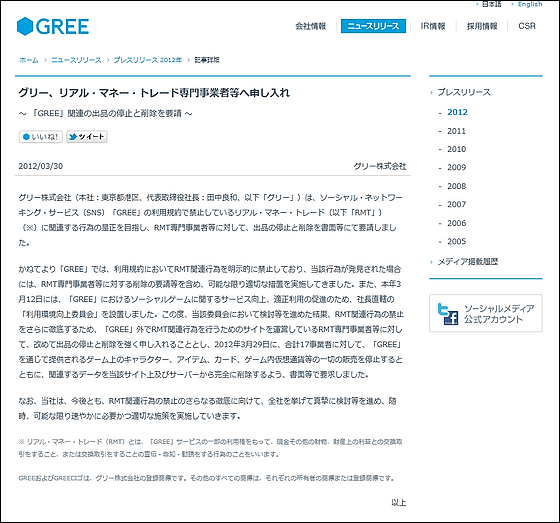Click the closing 以上 text
560x523 pixels.
[399, 503]
